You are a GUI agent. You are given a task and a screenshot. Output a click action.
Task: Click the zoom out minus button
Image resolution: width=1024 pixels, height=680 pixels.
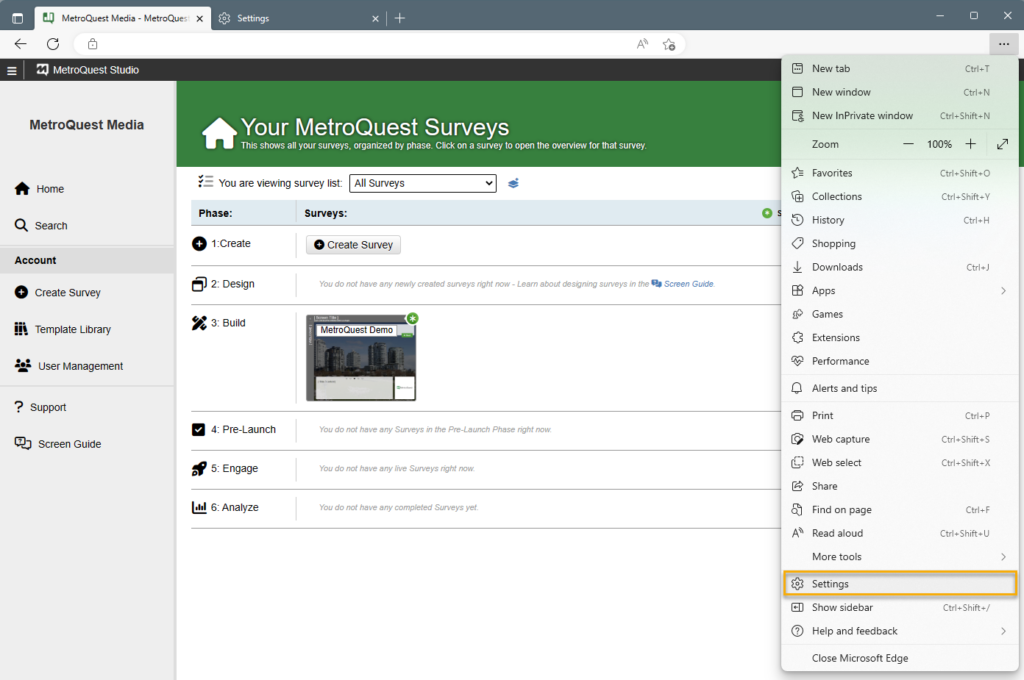click(x=908, y=144)
